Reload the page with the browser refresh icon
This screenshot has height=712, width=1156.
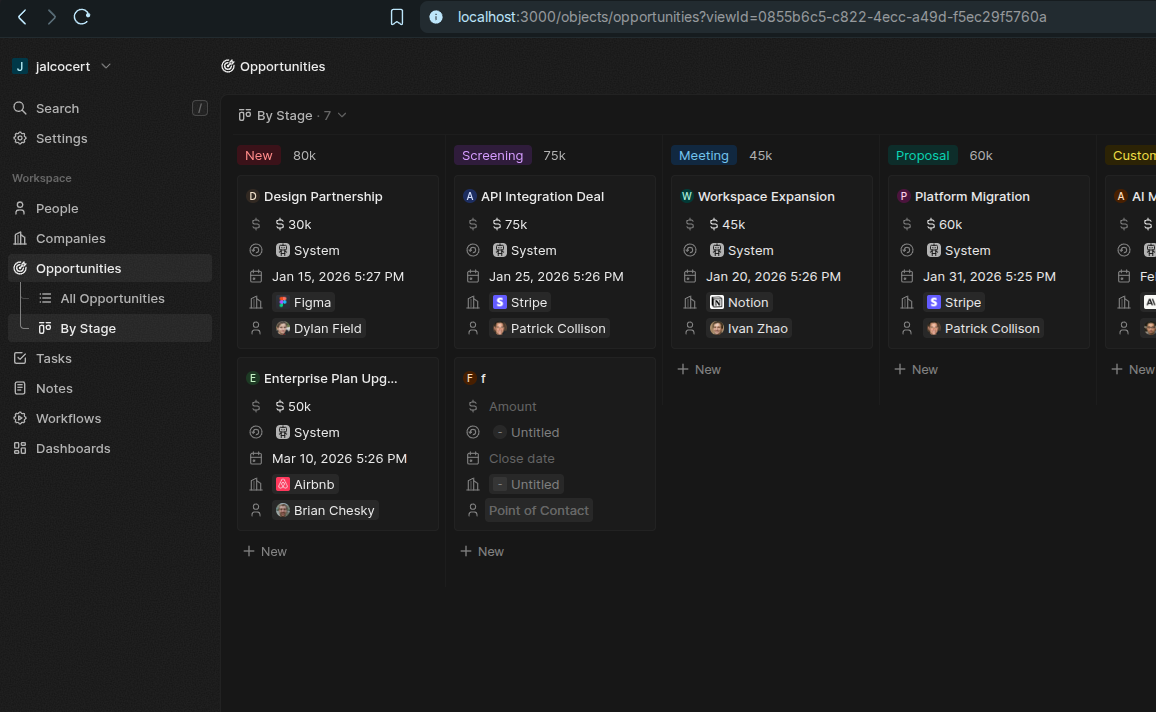pos(82,17)
